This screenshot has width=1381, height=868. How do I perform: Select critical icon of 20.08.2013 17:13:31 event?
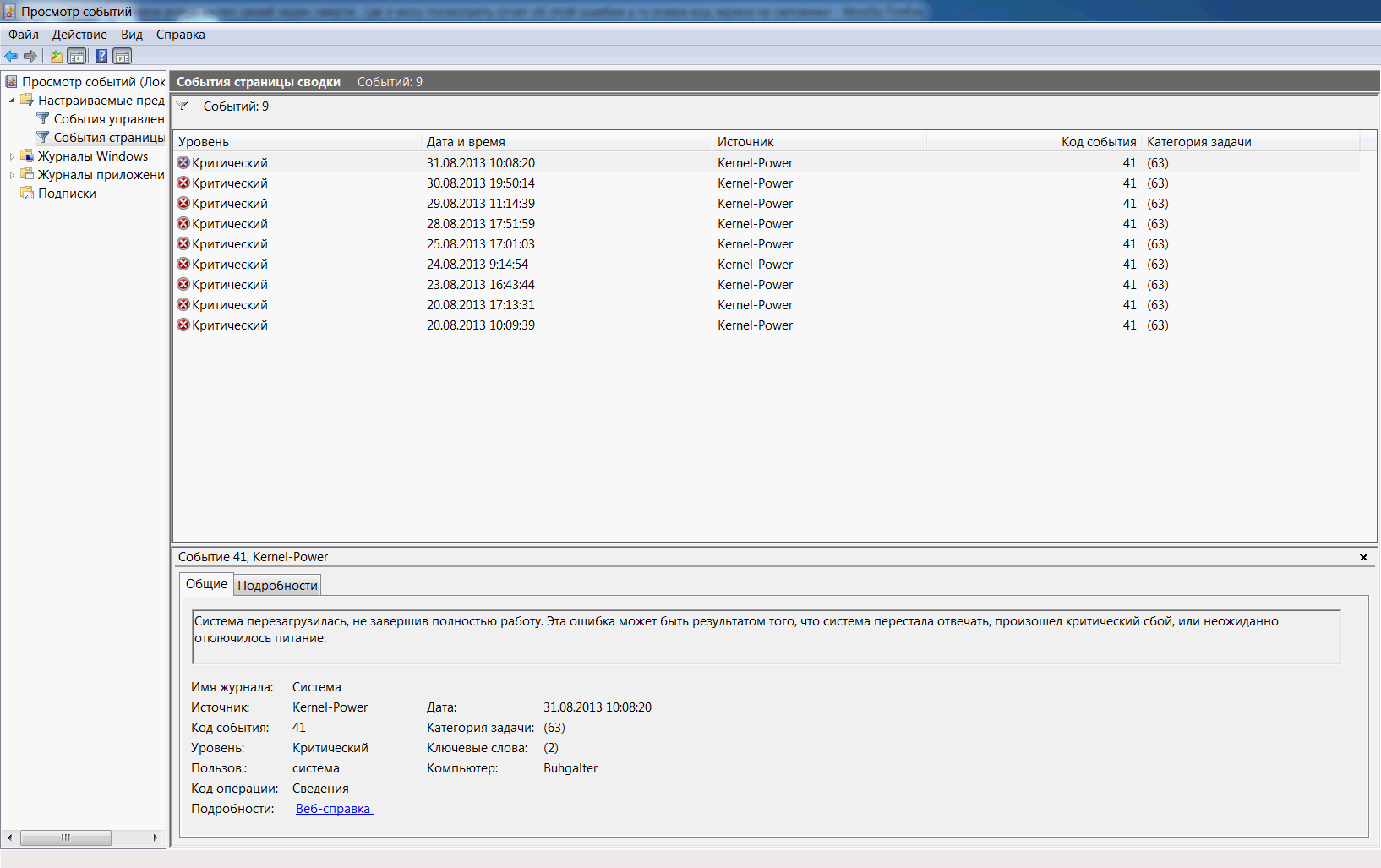tap(183, 305)
